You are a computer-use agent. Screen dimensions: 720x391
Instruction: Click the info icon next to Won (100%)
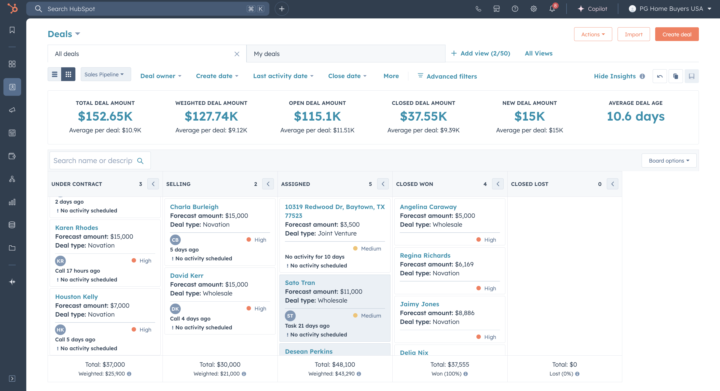466,374
